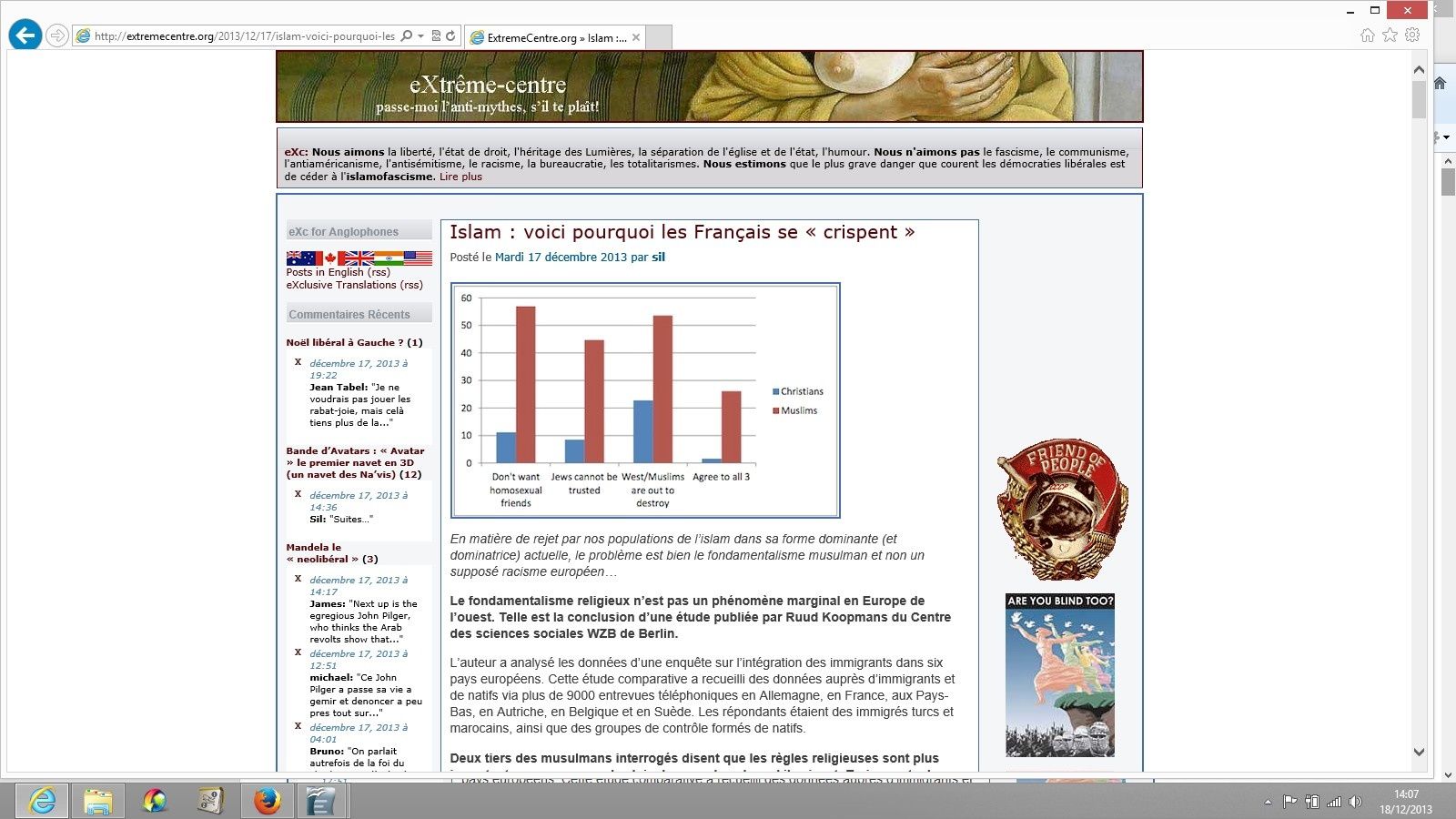Select the American flag icon
The width and height of the screenshot is (1456, 819).
pos(418,258)
